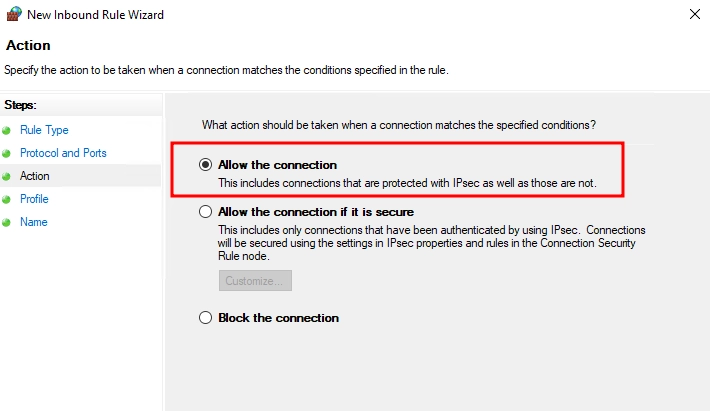This screenshot has width=710, height=411.
Task: Select the Action step in the sidebar
Action: [35, 176]
